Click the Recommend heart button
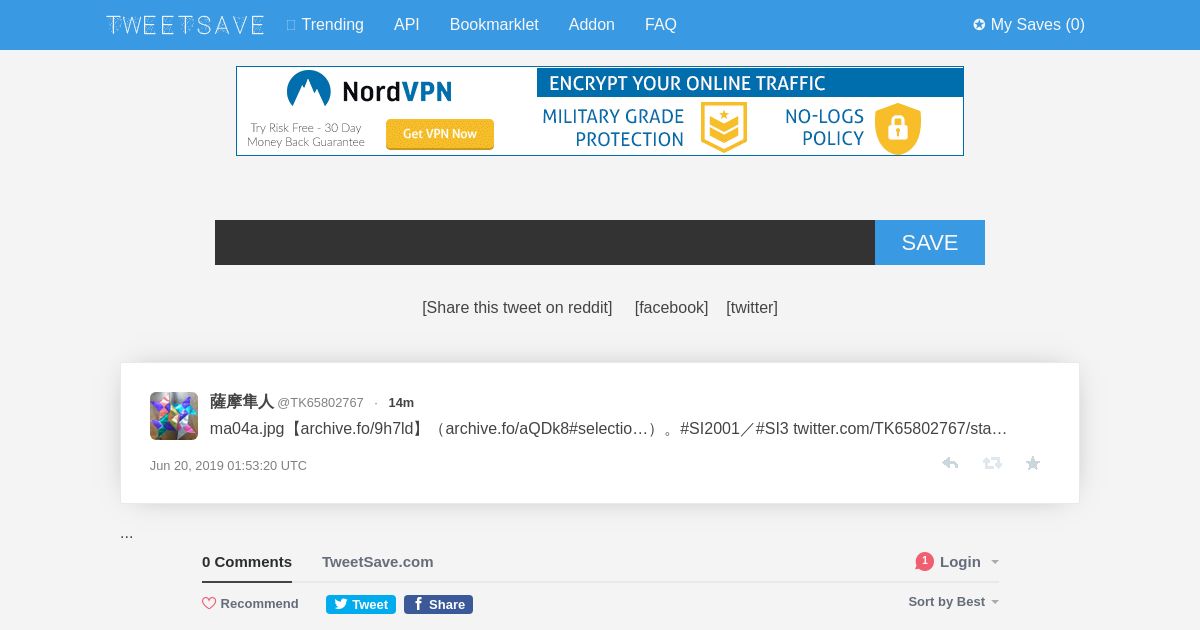 click(250, 604)
